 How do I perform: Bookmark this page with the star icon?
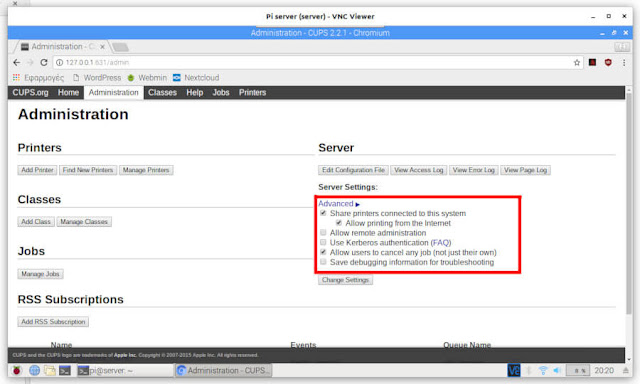[577, 62]
